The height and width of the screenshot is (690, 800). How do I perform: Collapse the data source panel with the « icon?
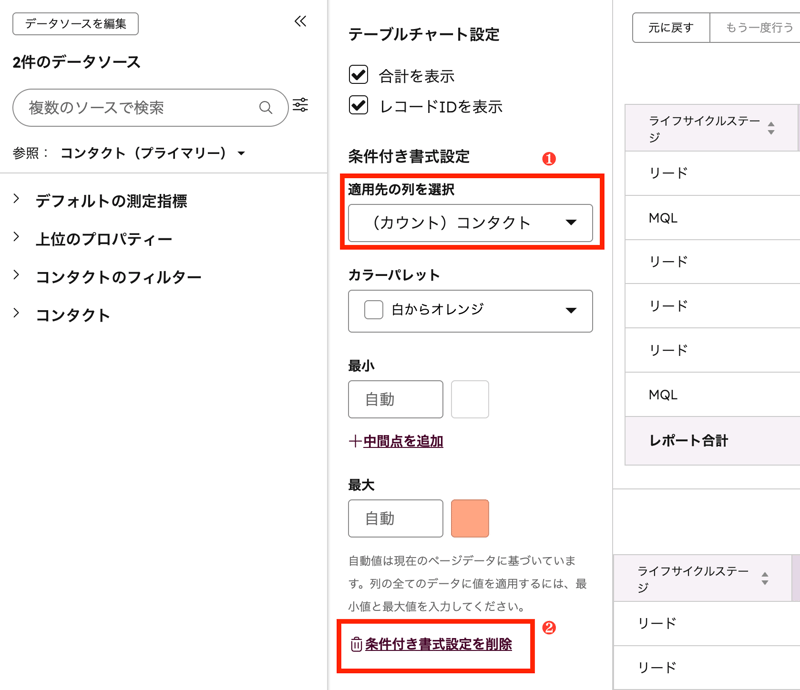click(x=299, y=20)
